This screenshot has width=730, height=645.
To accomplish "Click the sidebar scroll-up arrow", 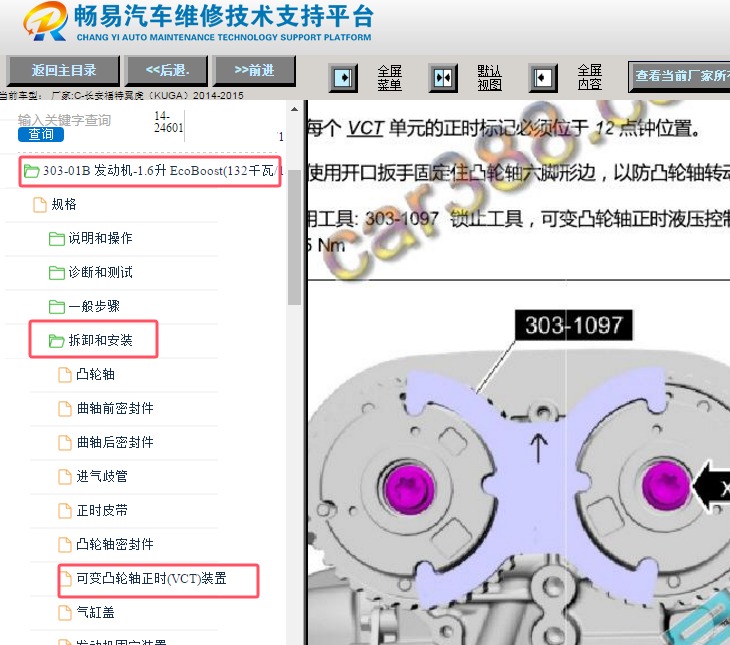I will (x=294, y=109).
